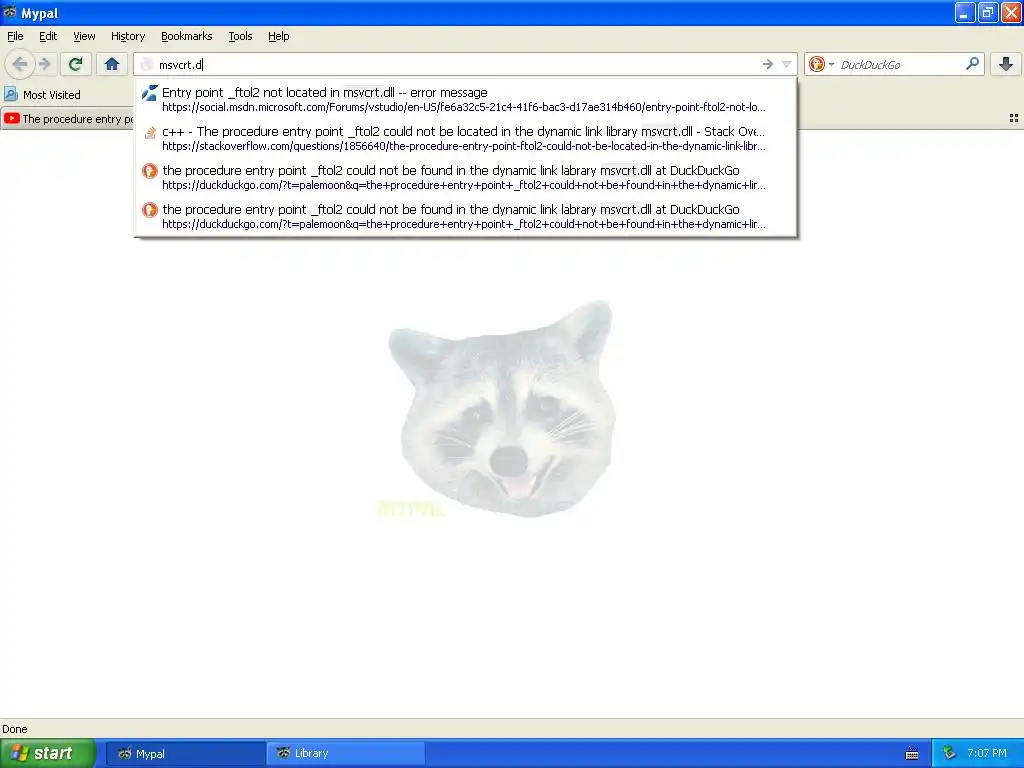Click the stackoverflow.com questions URL text
Screen dimensions: 1024x768
[x=464, y=146]
